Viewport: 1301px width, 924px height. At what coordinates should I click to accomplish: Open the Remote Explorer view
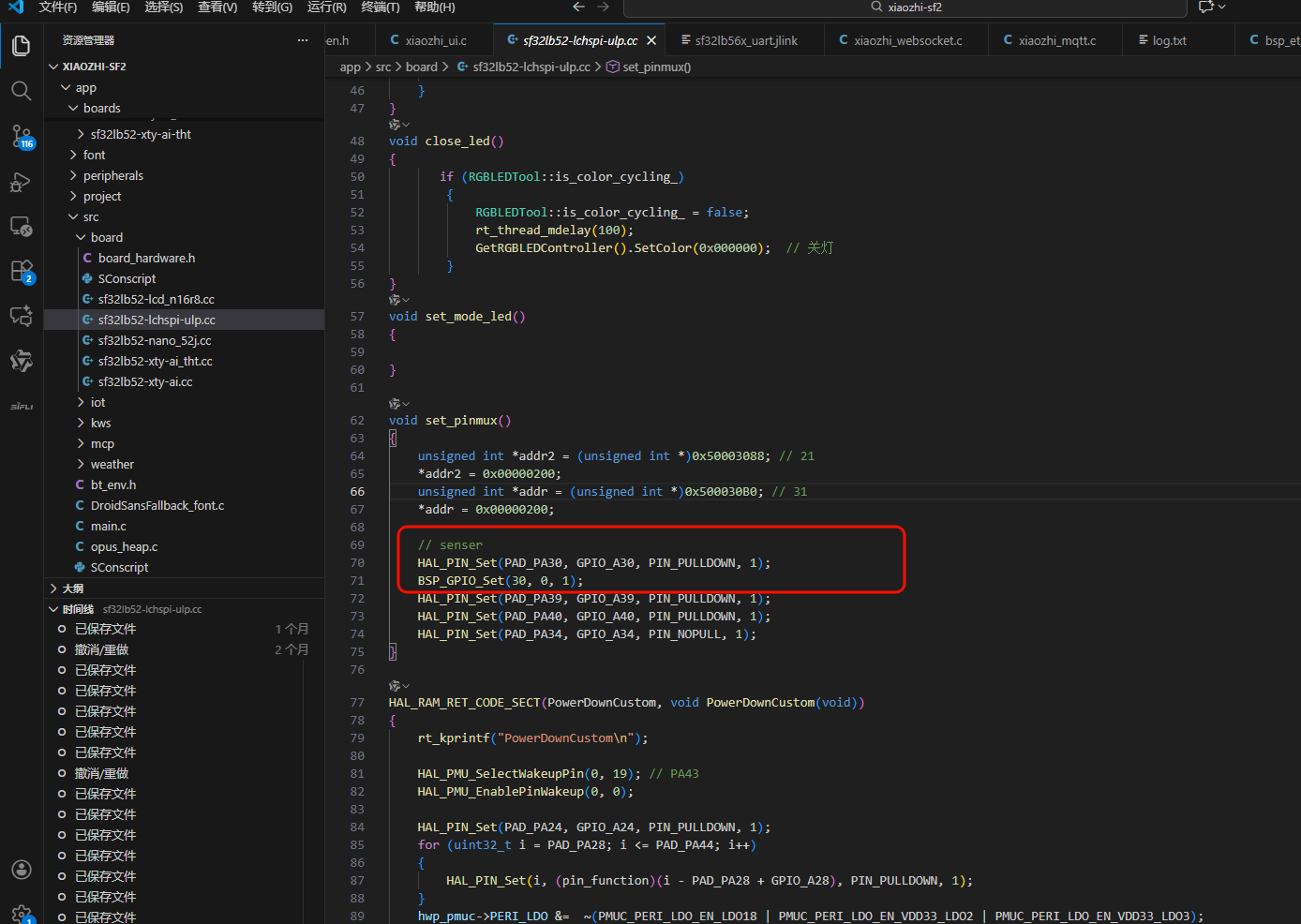click(x=21, y=227)
